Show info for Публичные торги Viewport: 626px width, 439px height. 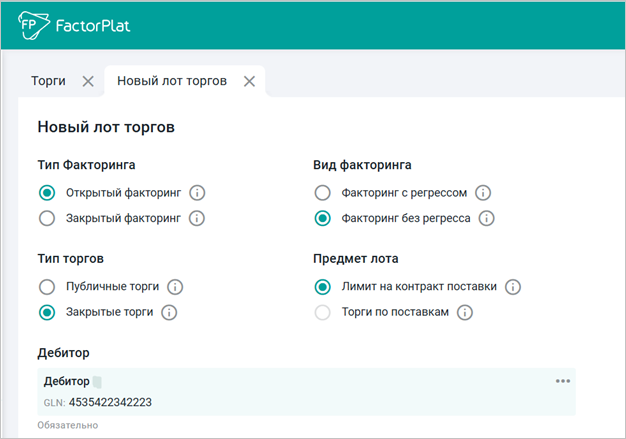(x=176, y=287)
